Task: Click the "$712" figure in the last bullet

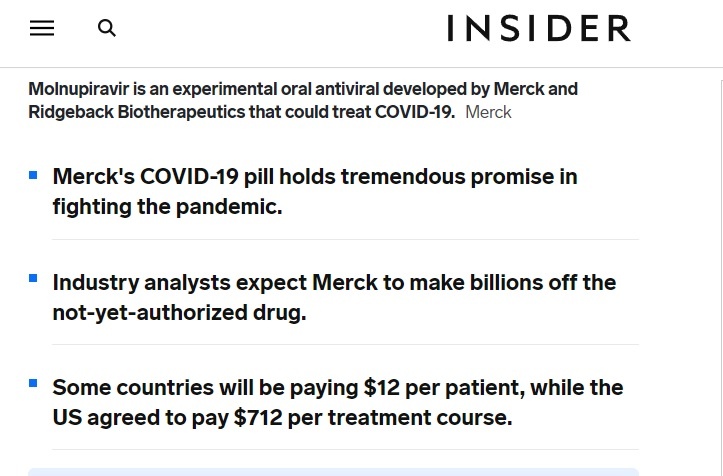Action: [258, 417]
